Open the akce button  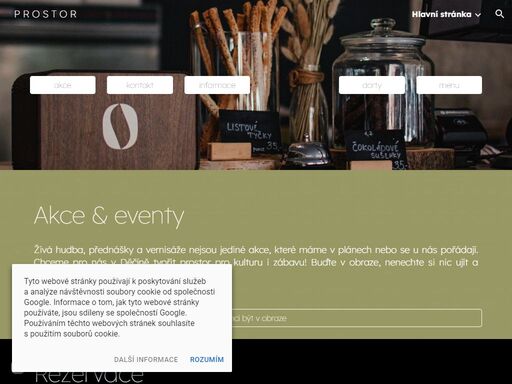[x=63, y=85]
